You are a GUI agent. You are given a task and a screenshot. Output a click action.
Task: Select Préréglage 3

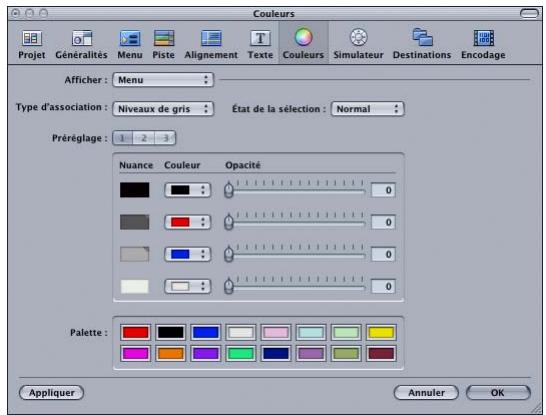click(165, 138)
